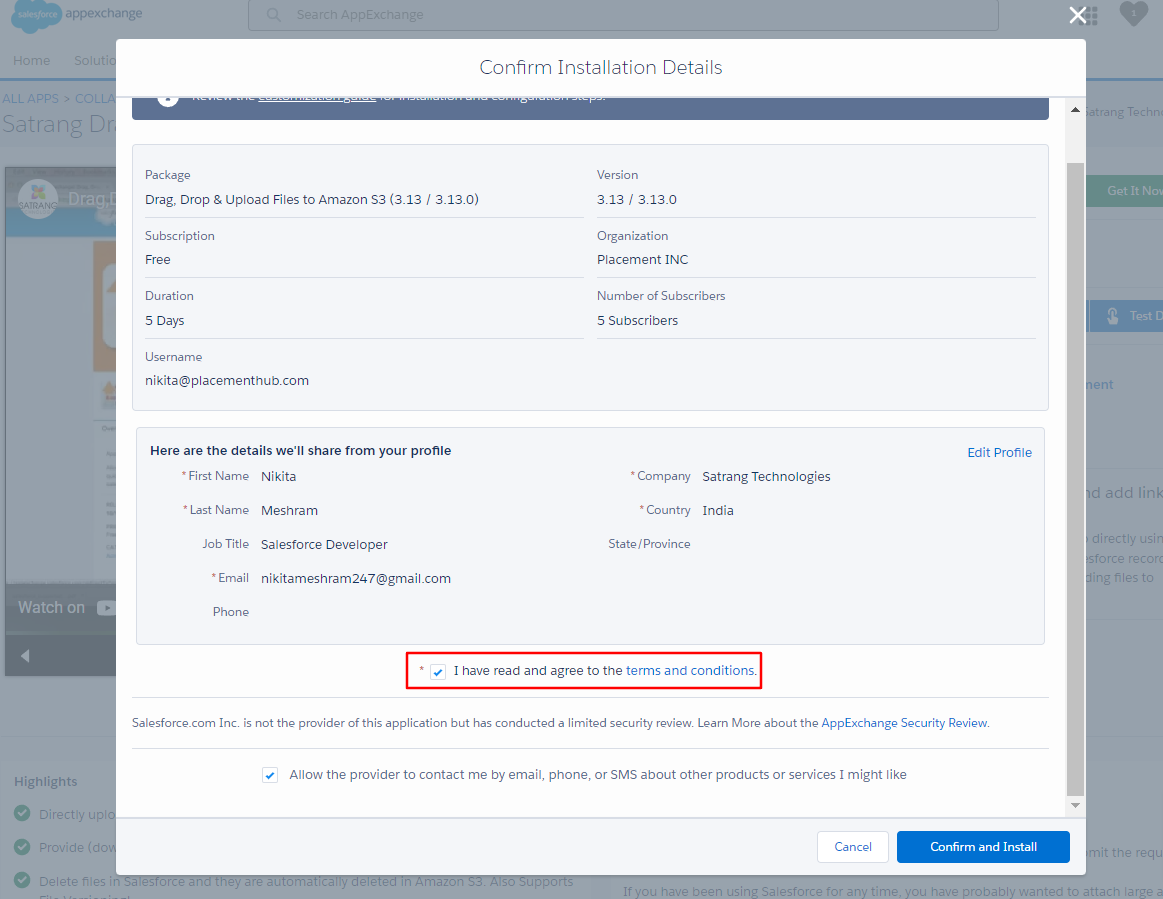This screenshot has width=1163, height=899.
Task: Click the Salesforce AppExchange logo
Action: click(77, 15)
